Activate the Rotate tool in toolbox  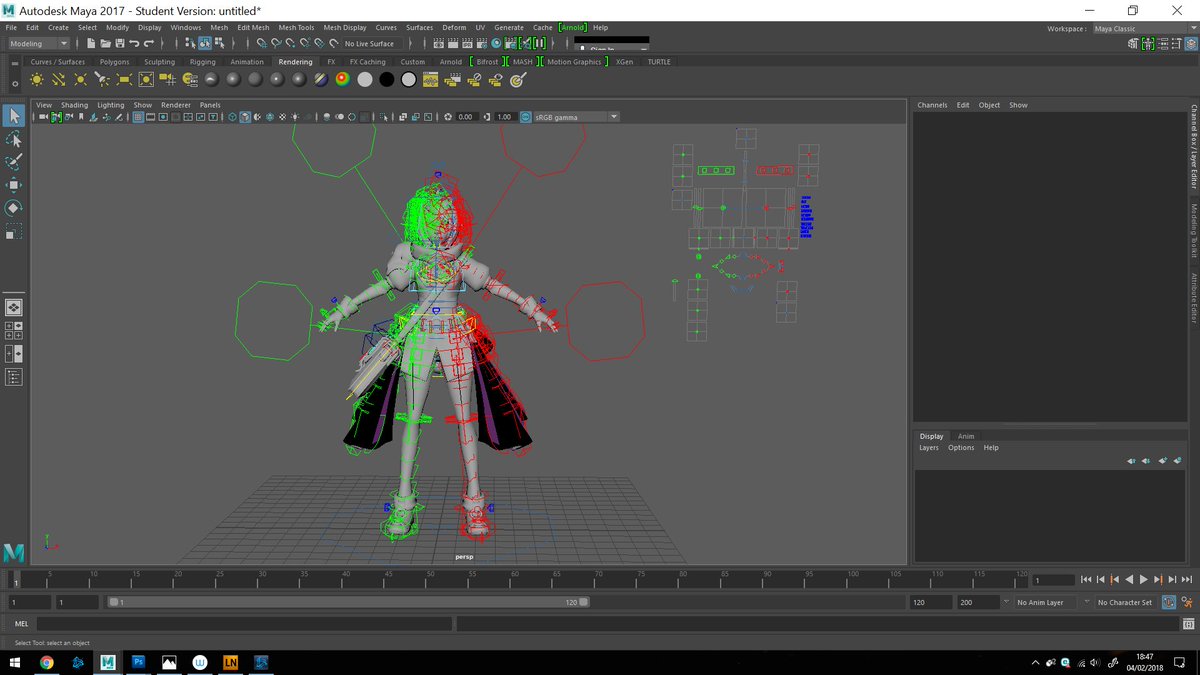point(14,208)
